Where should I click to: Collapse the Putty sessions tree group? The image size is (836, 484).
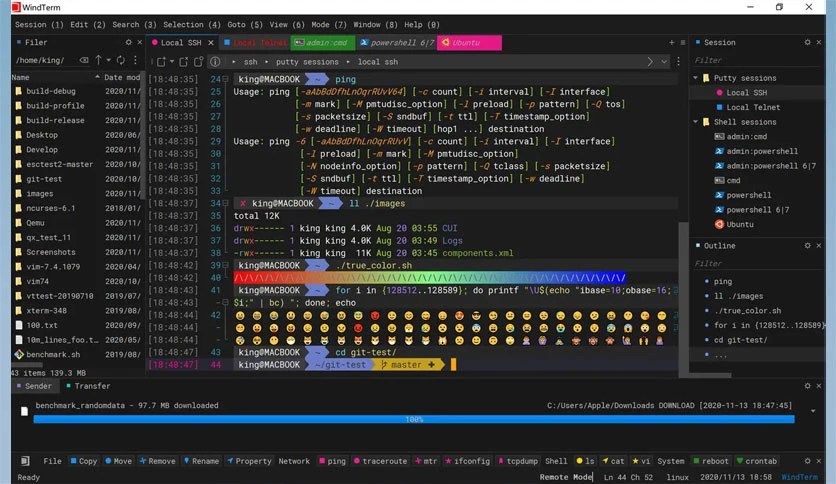click(696, 78)
